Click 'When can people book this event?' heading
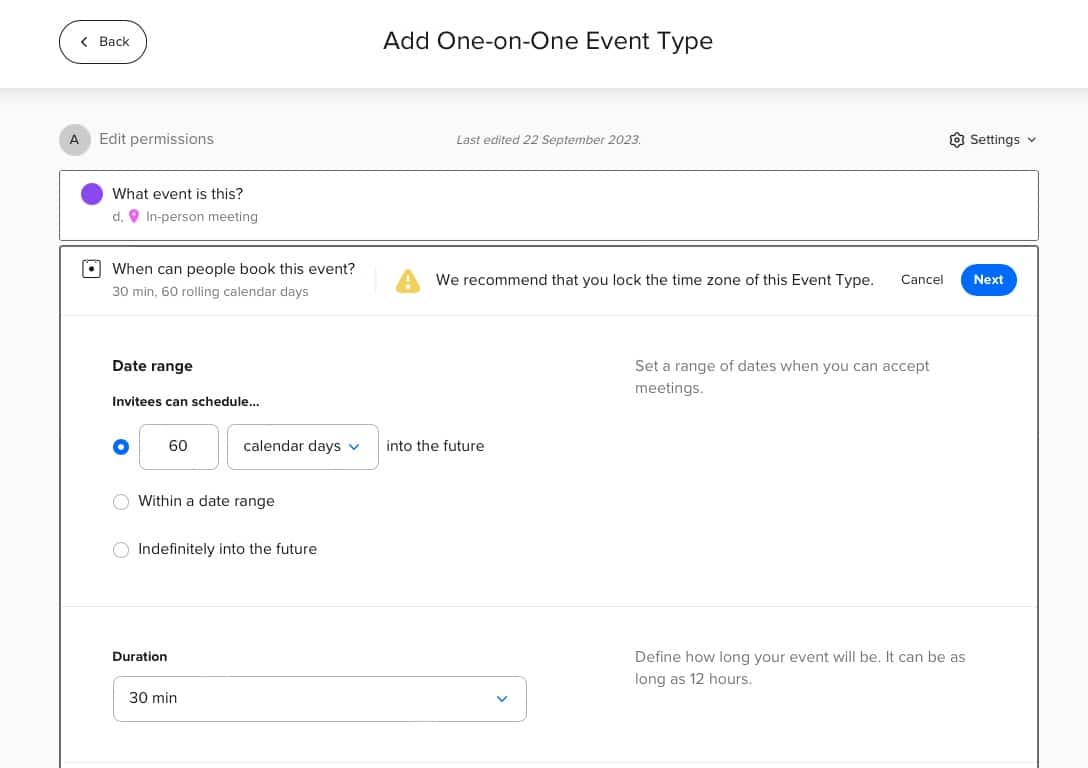The width and height of the screenshot is (1088, 768). (233, 269)
